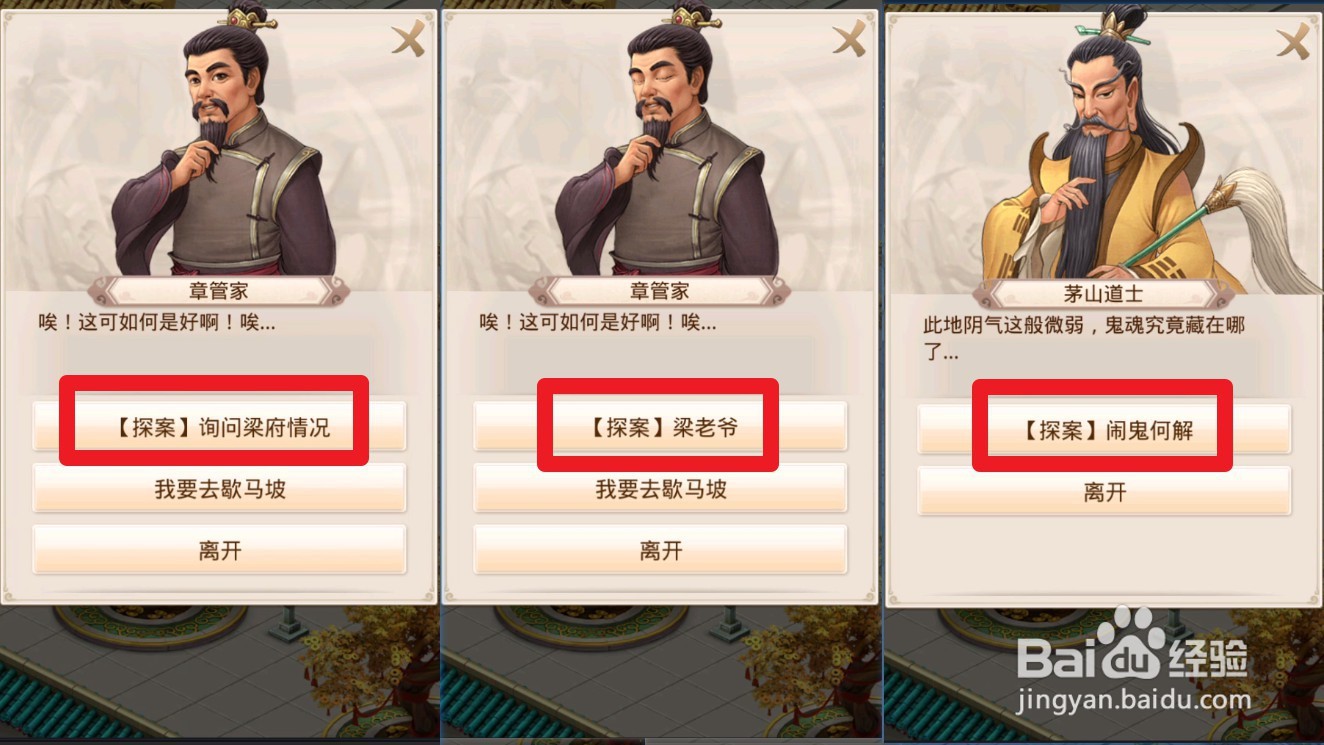Choose 我要去歇马坡 in middle dialog
Screen dimensions: 1324x745
660,489
